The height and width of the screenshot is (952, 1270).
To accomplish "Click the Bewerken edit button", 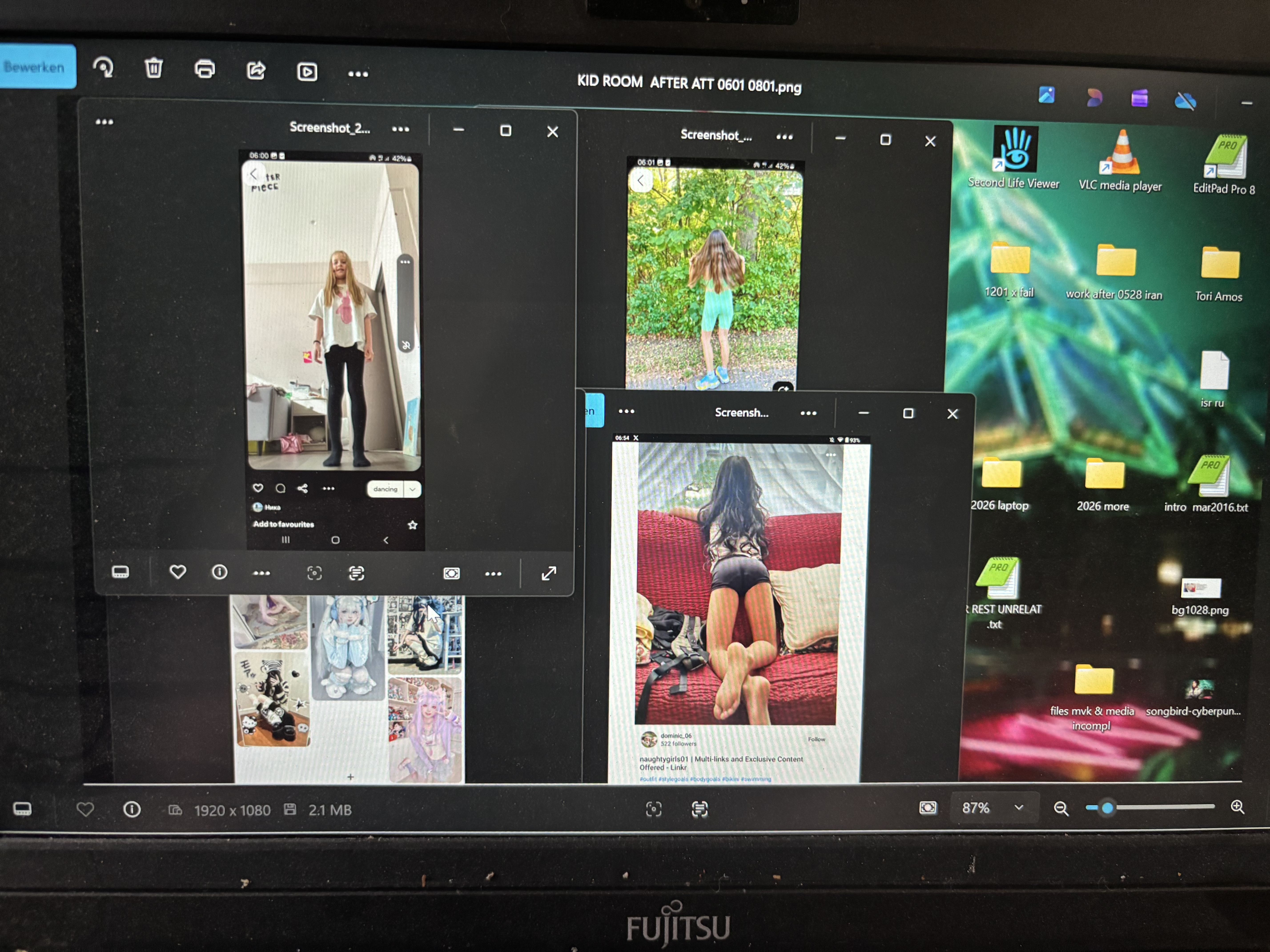I will pos(36,67).
